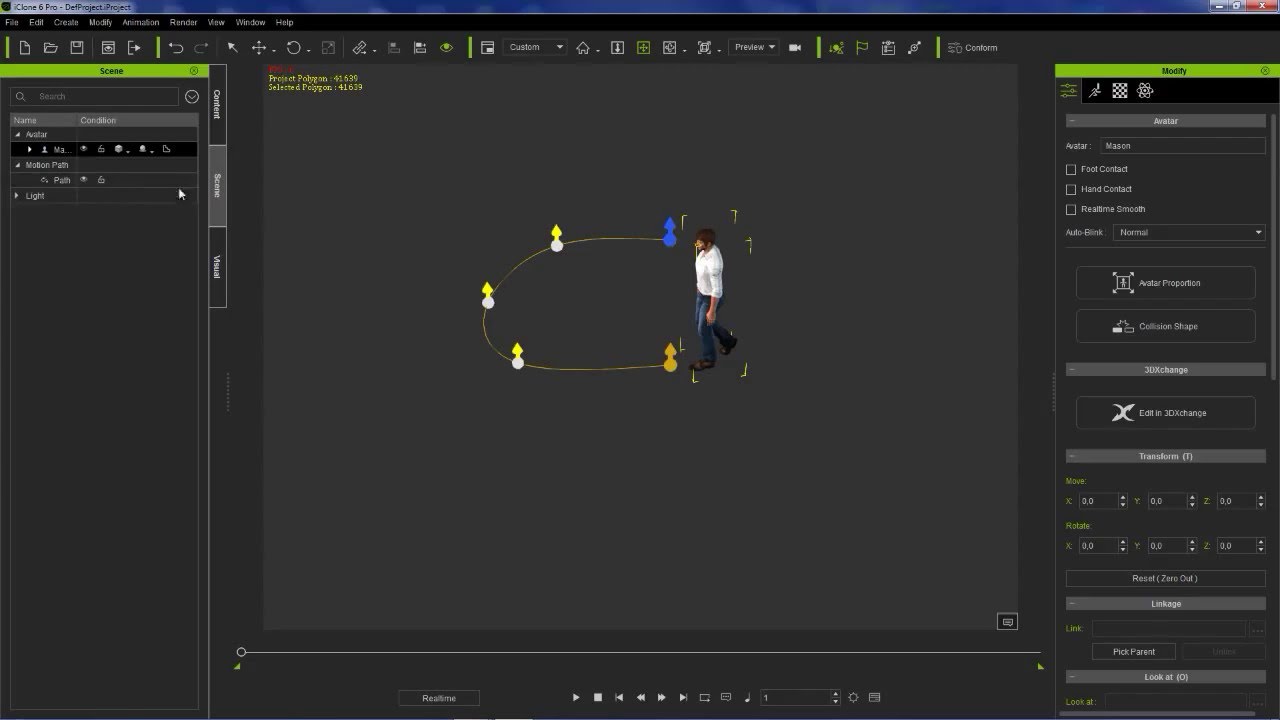Toggle the loop playback icon
Screen dimensions: 1280x720
click(704, 698)
